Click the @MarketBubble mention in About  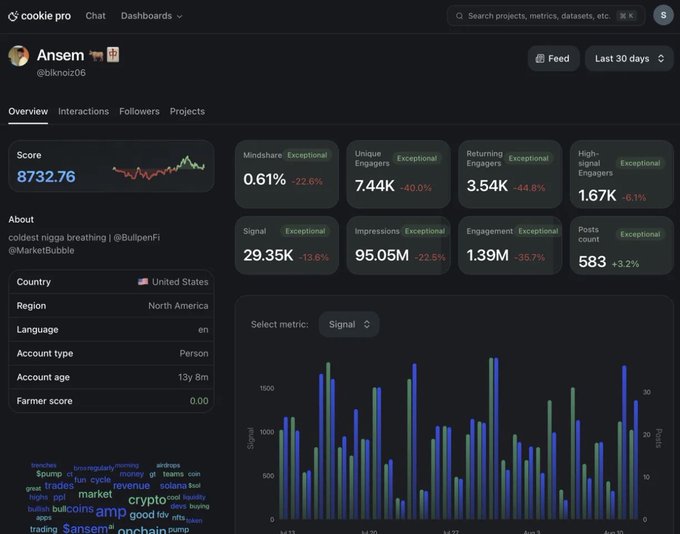[x=41, y=250]
